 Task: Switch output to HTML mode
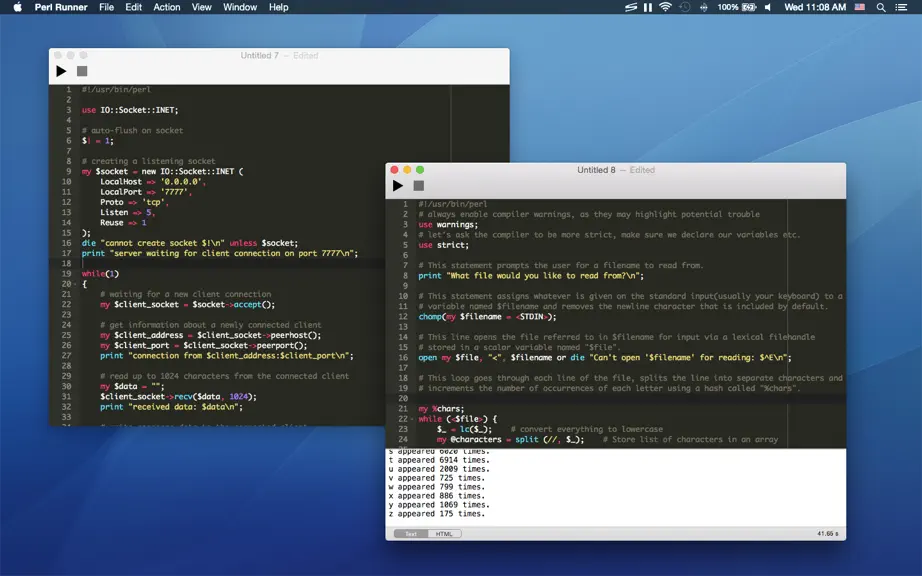tap(444, 534)
